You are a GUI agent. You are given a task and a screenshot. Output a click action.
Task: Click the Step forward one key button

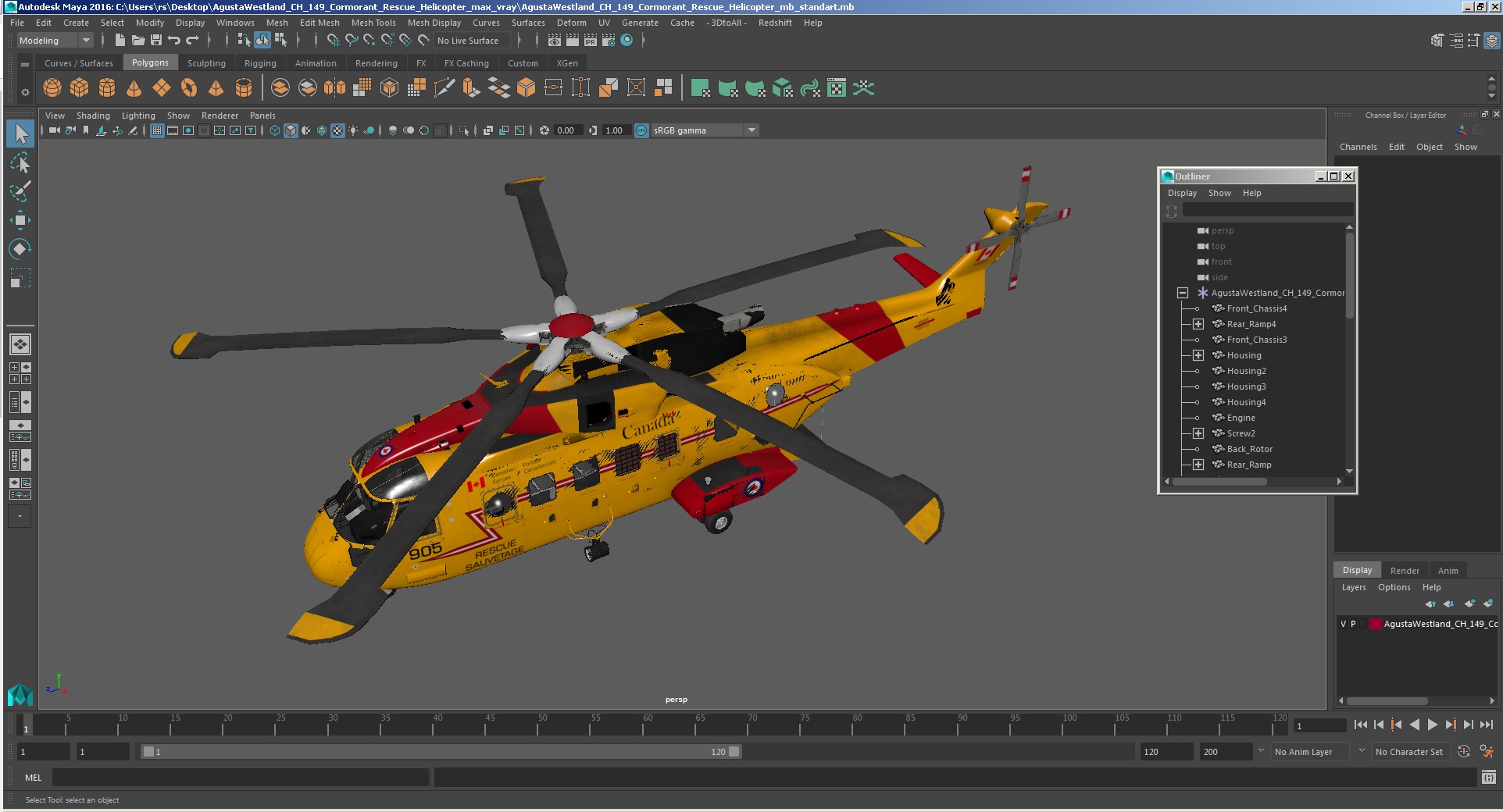tap(1451, 725)
